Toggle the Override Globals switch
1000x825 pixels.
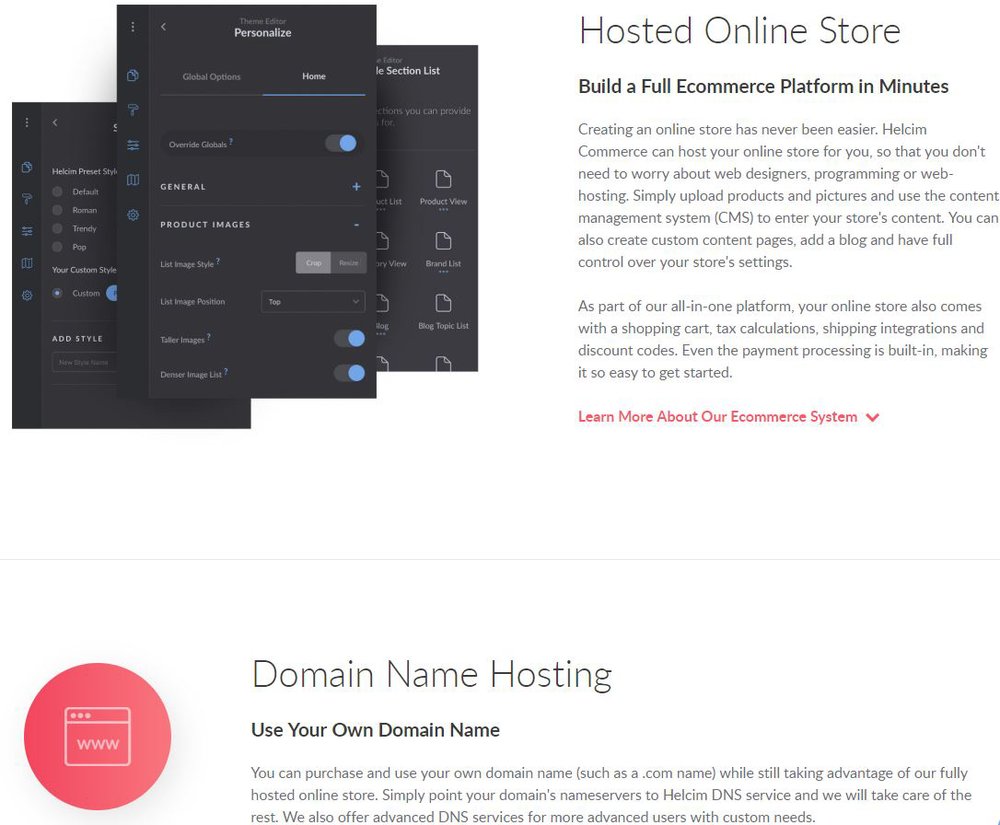coord(341,144)
